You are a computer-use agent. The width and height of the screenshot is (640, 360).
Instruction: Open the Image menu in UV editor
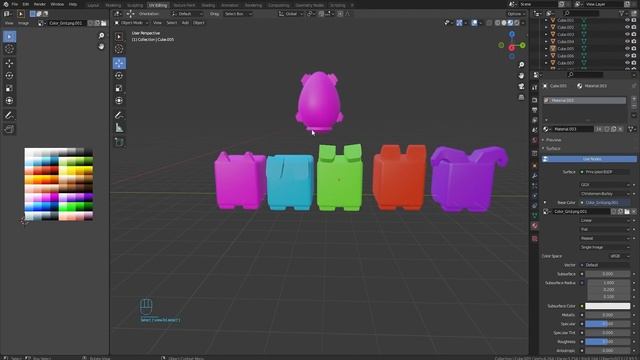(23, 23)
